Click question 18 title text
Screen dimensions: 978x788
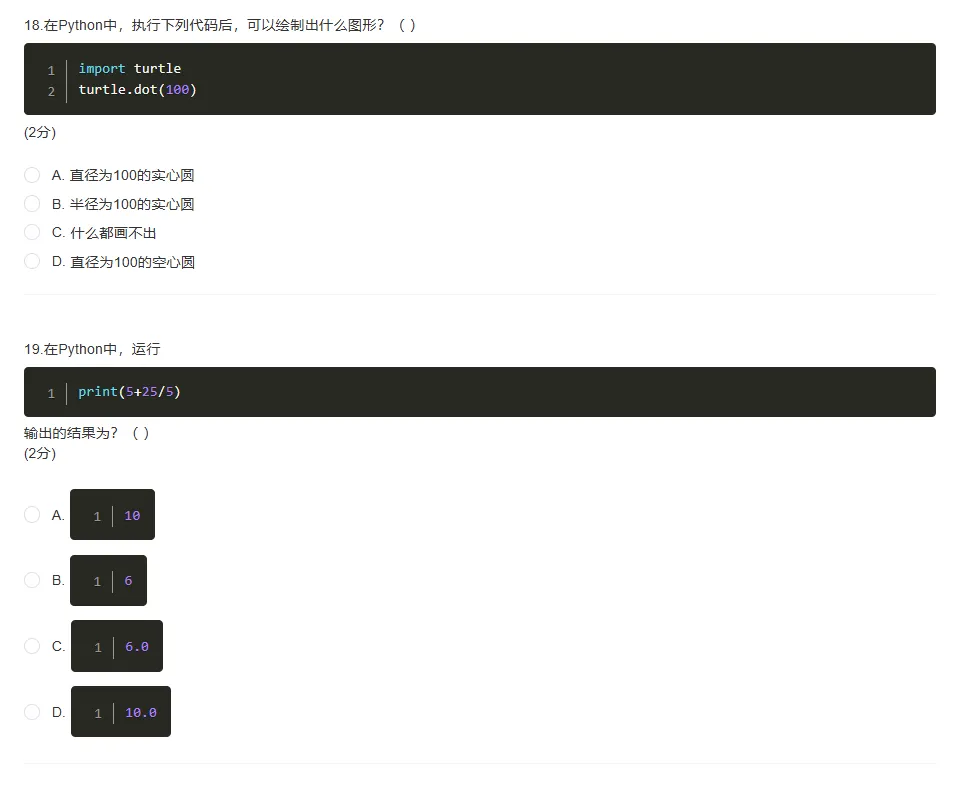pos(220,26)
